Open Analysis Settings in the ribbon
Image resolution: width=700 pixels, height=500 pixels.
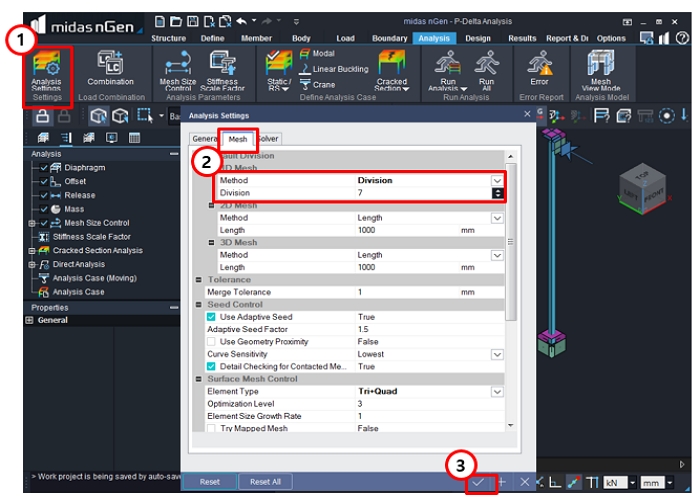coord(47,68)
